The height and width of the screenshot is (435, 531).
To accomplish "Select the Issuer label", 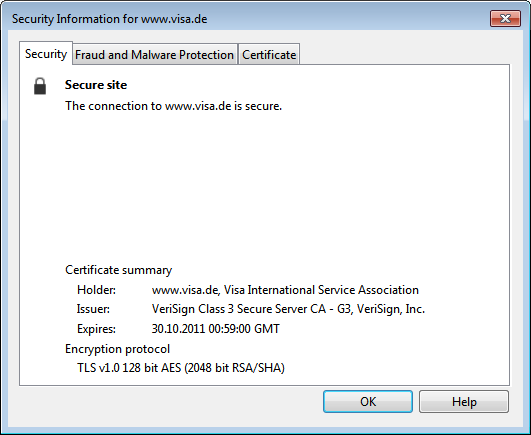I will [x=93, y=309].
